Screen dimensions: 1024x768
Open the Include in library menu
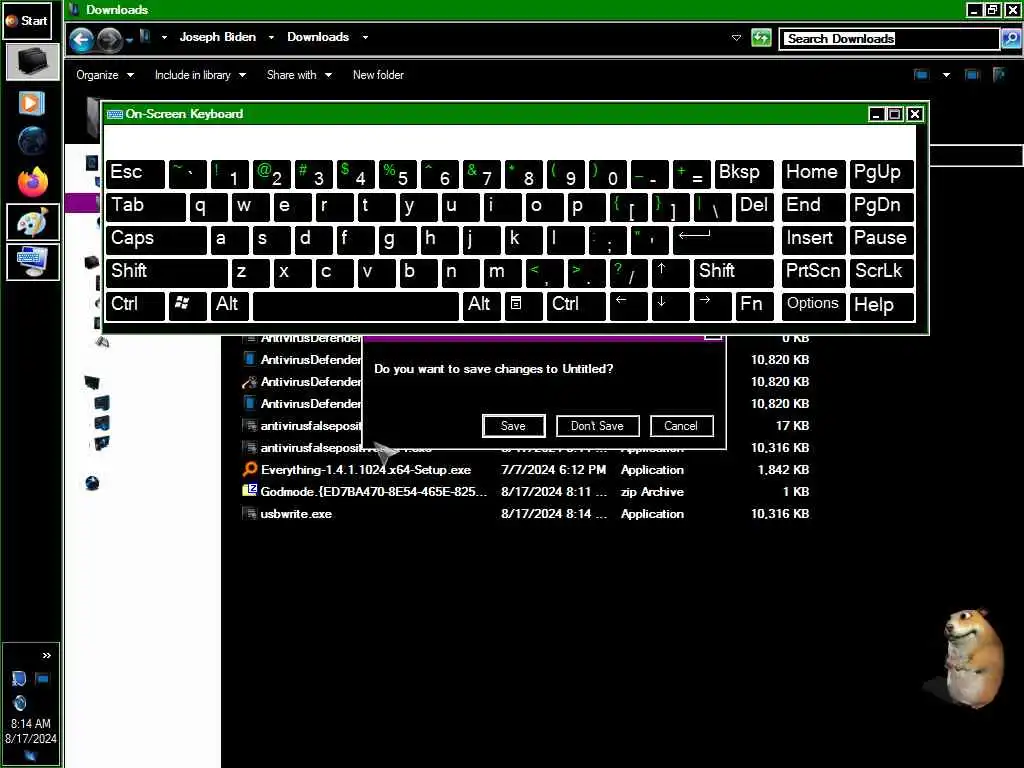pos(200,75)
